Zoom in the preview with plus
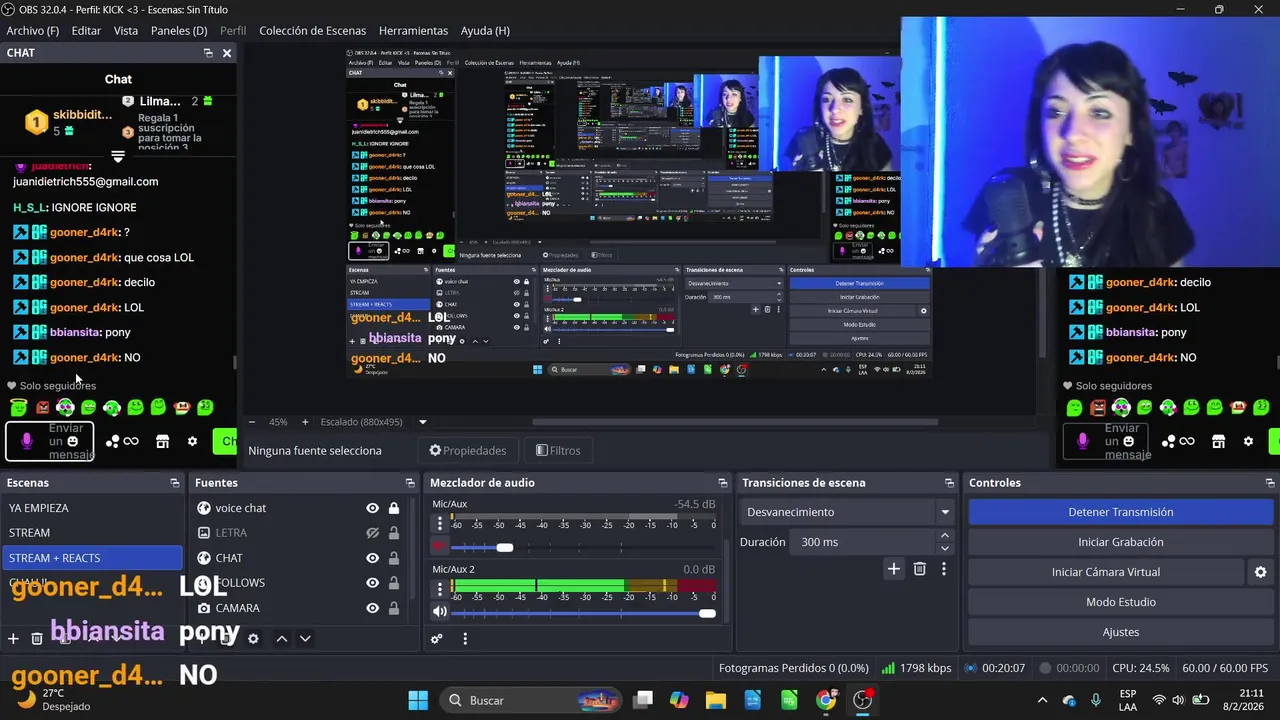The height and width of the screenshot is (720, 1280). click(304, 422)
